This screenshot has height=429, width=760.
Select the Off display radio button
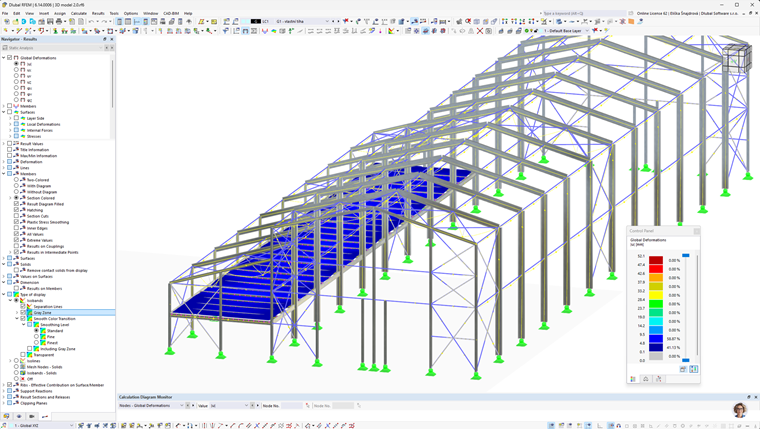point(16,379)
